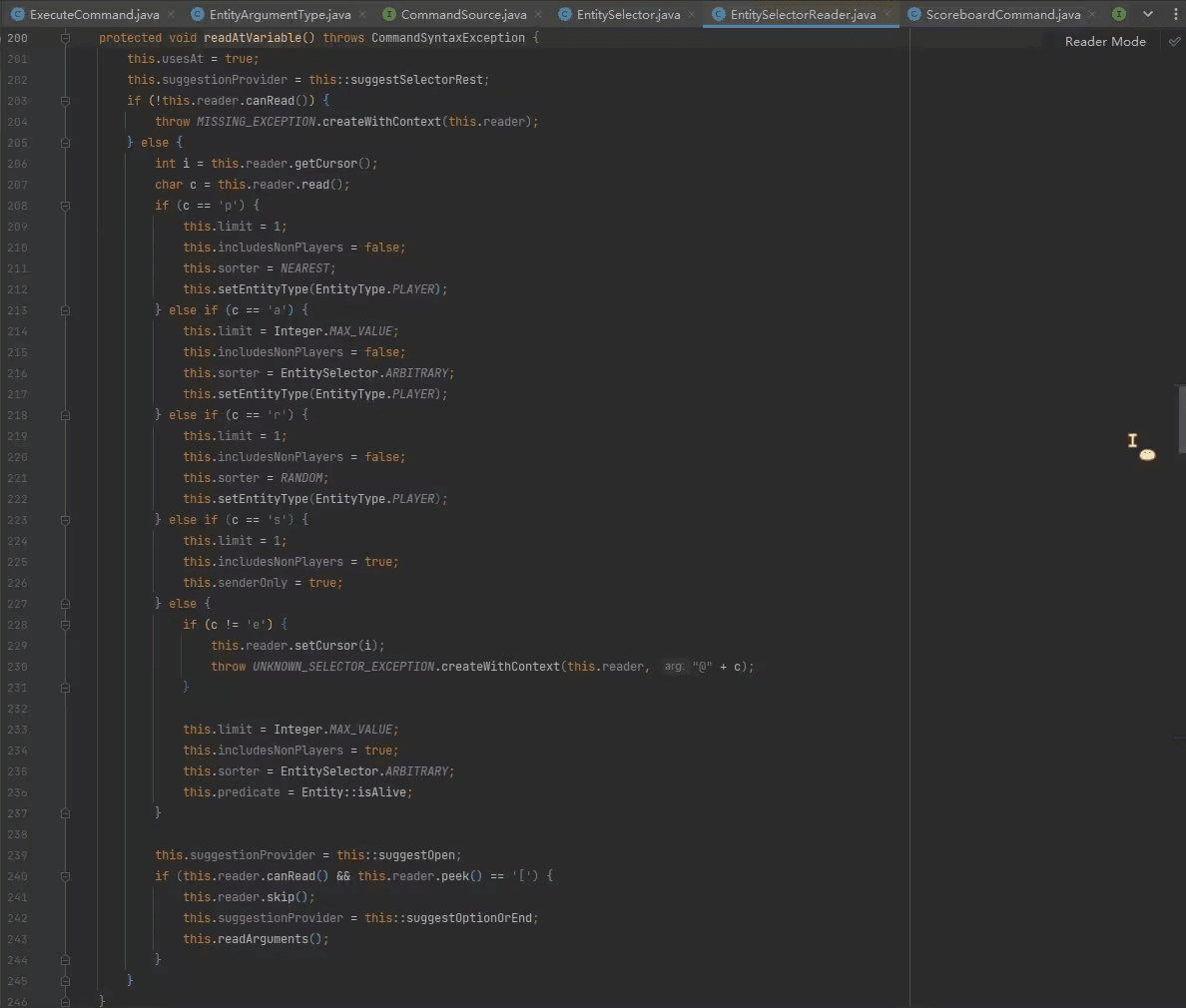The image size is (1186, 1008).
Task: Click the inspections checkmark widget
Action: [1174, 42]
